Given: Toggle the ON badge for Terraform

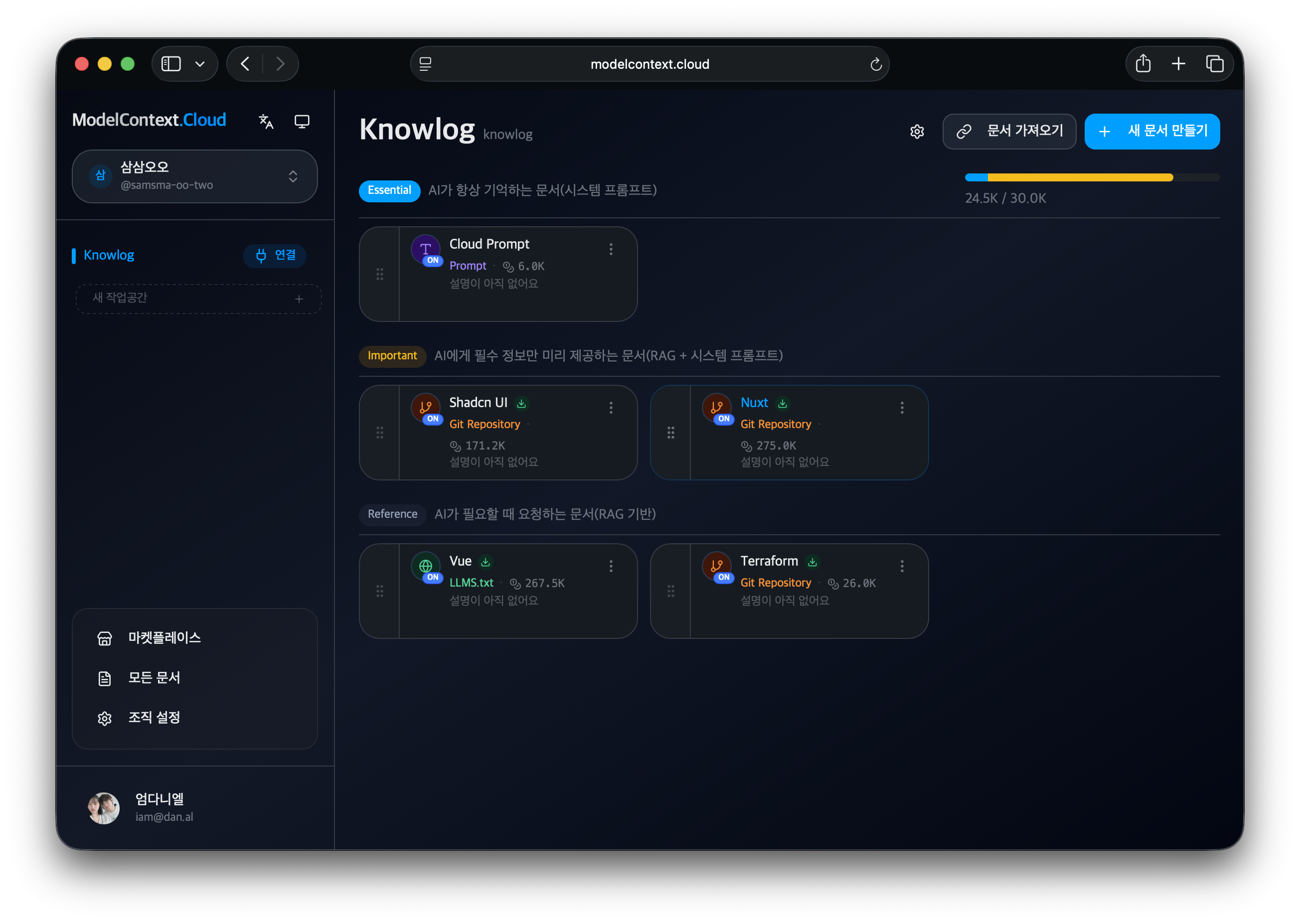Looking at the screenshot, I should 724,577.
